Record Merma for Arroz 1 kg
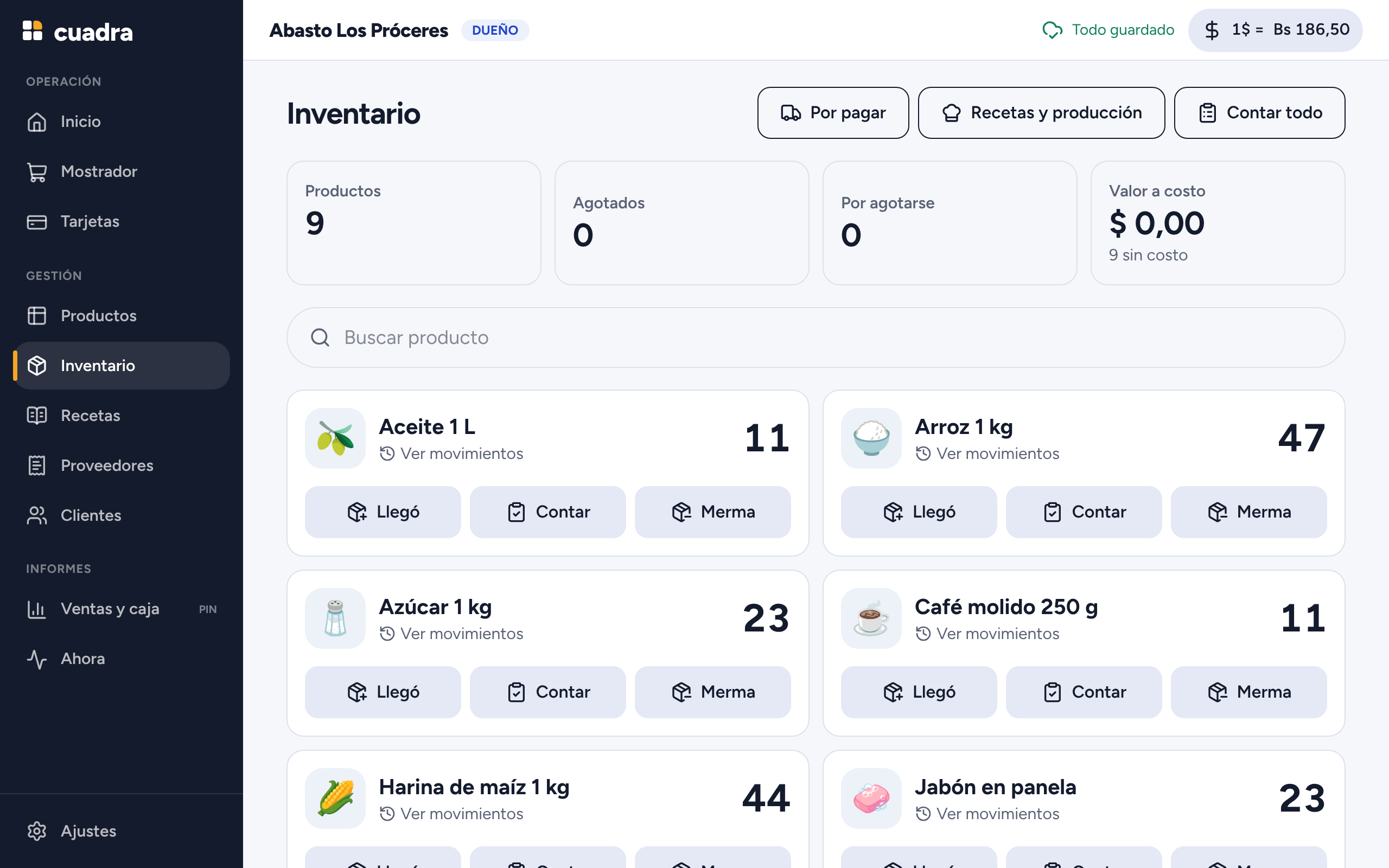The width and height of the screenshot is (1389, 868). [x=1249, y=512]
